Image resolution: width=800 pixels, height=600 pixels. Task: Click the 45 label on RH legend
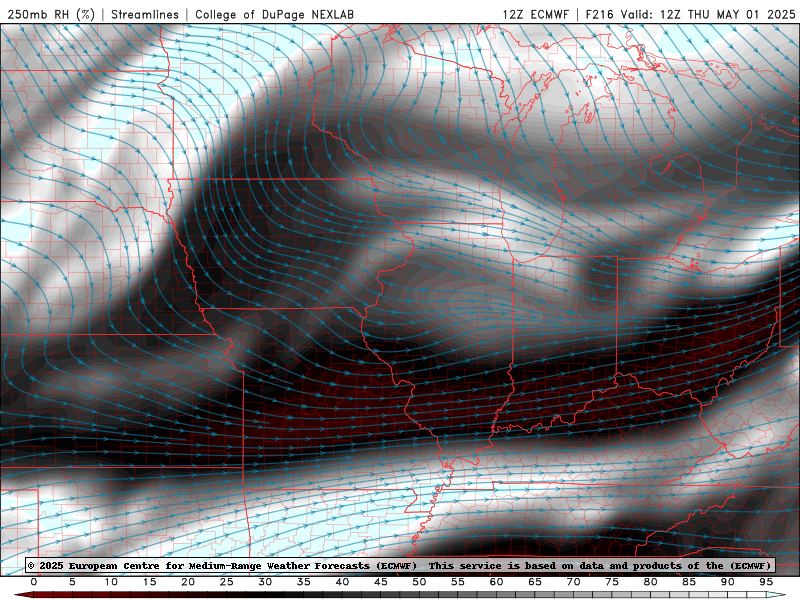[381, 582]
